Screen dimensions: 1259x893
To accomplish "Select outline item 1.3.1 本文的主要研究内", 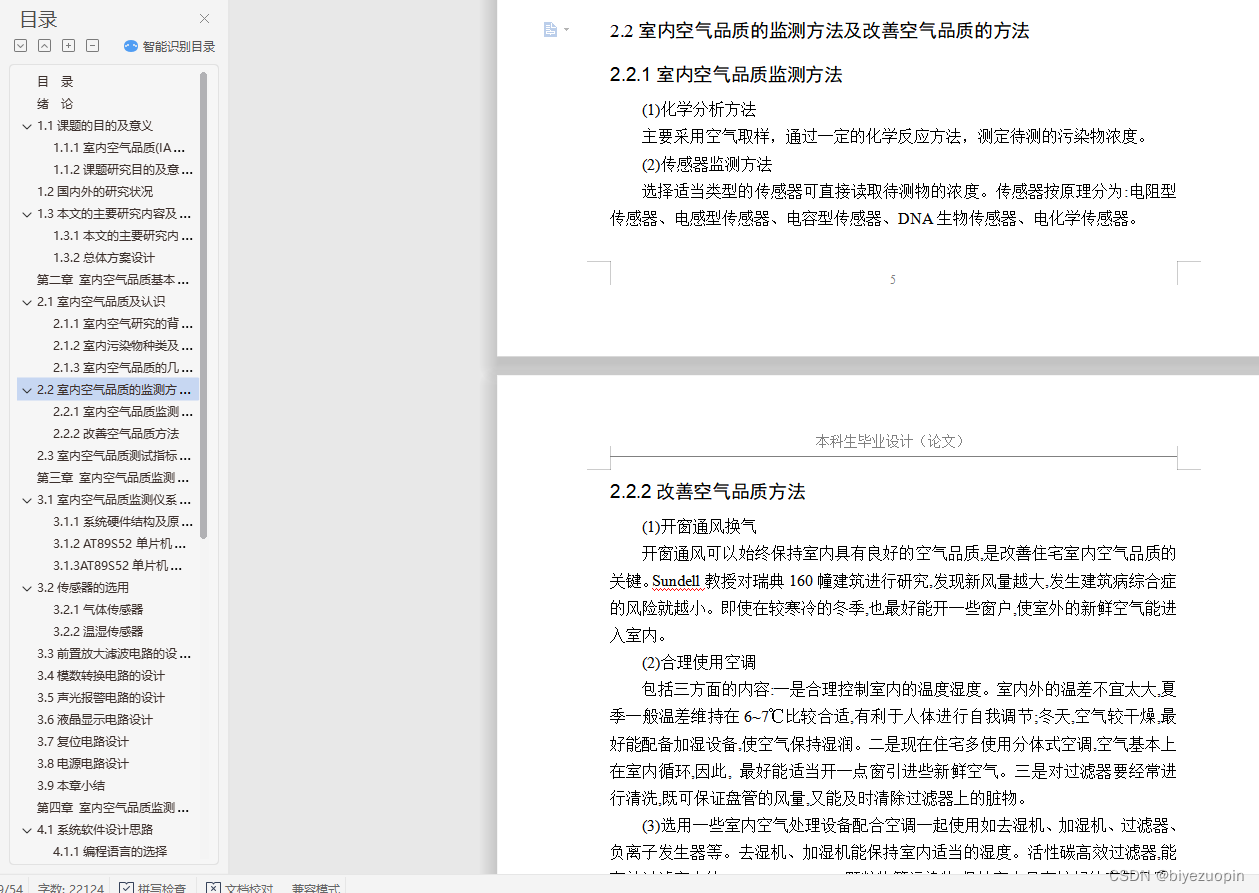I will [x=123, y=236].
